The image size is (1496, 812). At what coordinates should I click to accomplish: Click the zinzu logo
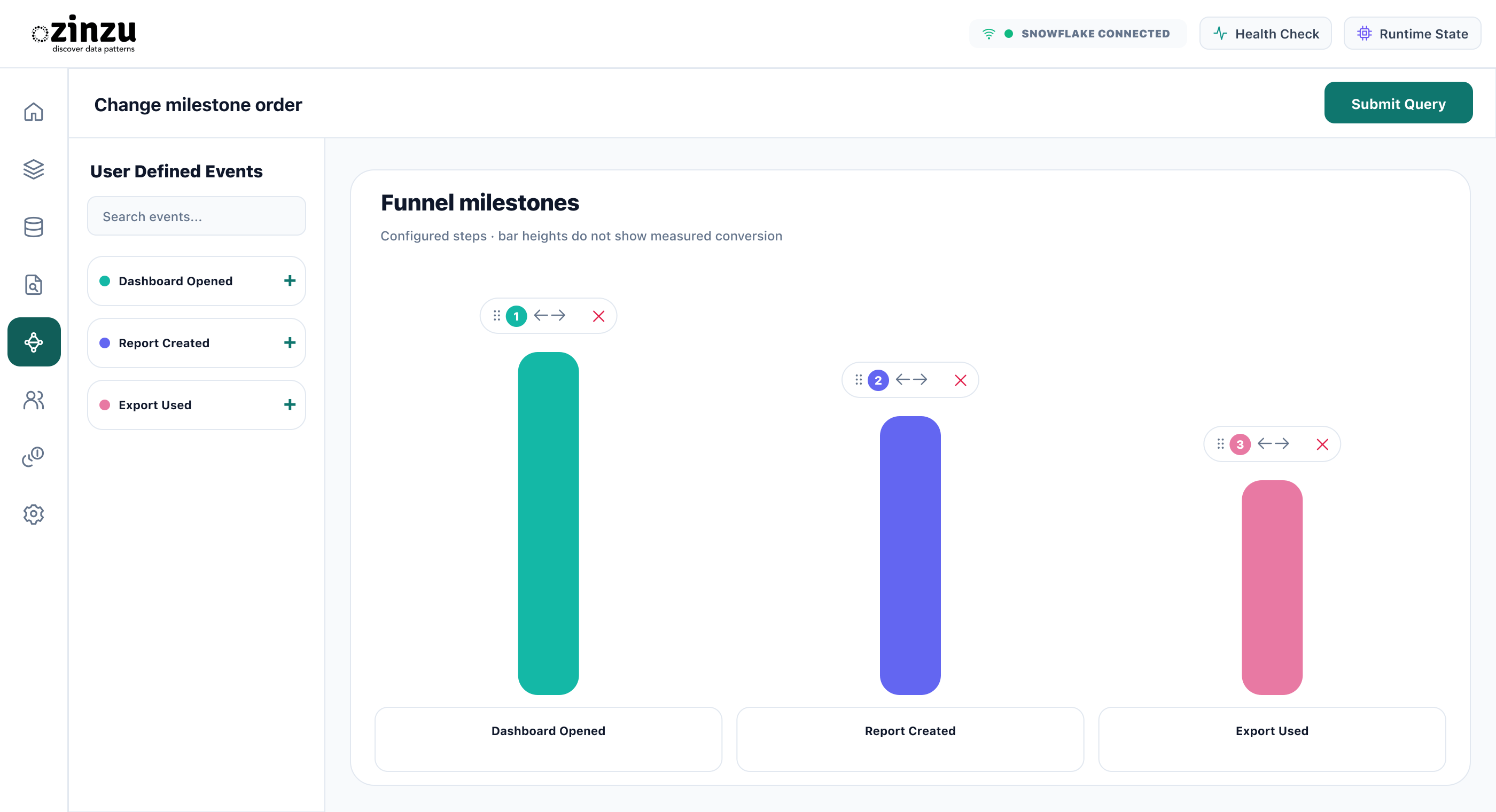pos(84,34)
